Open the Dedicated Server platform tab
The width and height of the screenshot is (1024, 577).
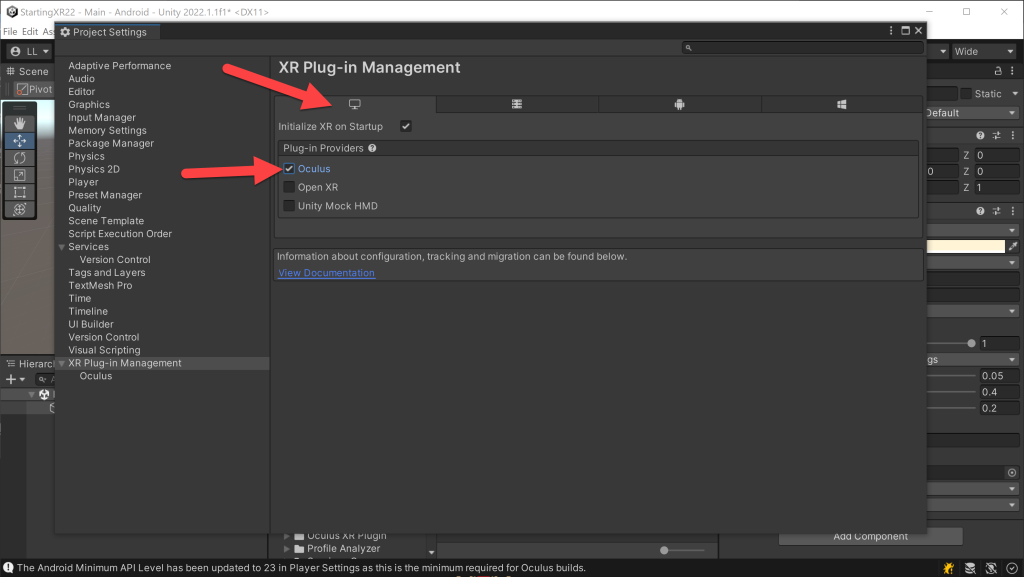point(517,104)
